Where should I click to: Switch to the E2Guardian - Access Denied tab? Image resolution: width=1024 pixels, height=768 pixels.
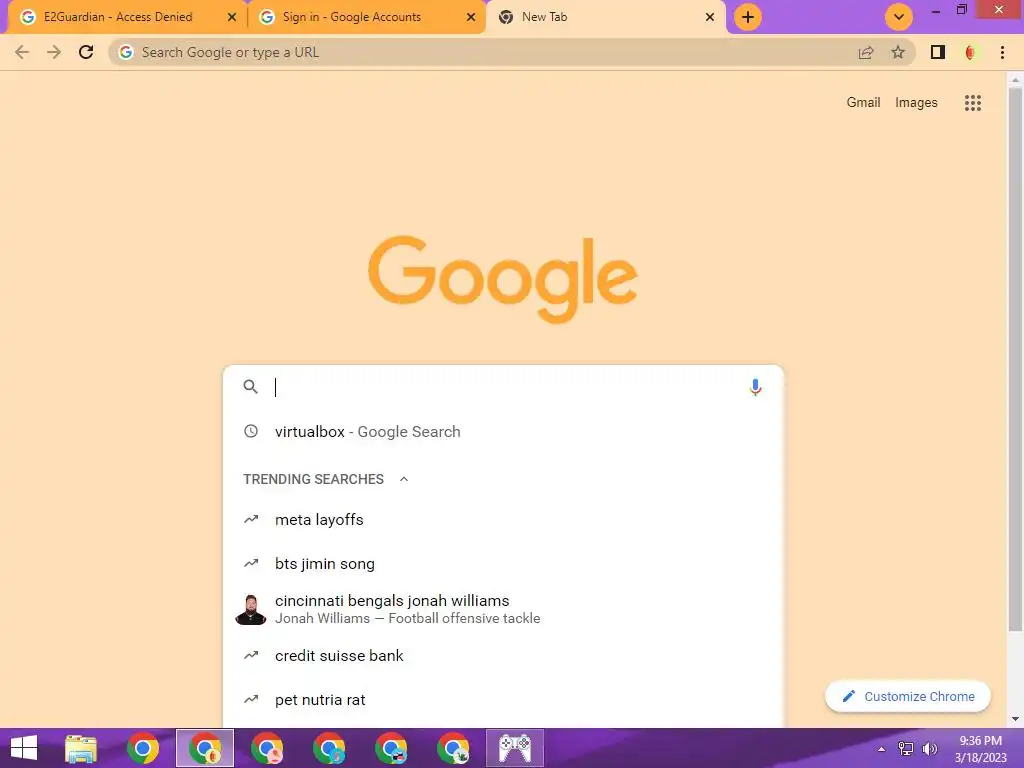point(127,17)
